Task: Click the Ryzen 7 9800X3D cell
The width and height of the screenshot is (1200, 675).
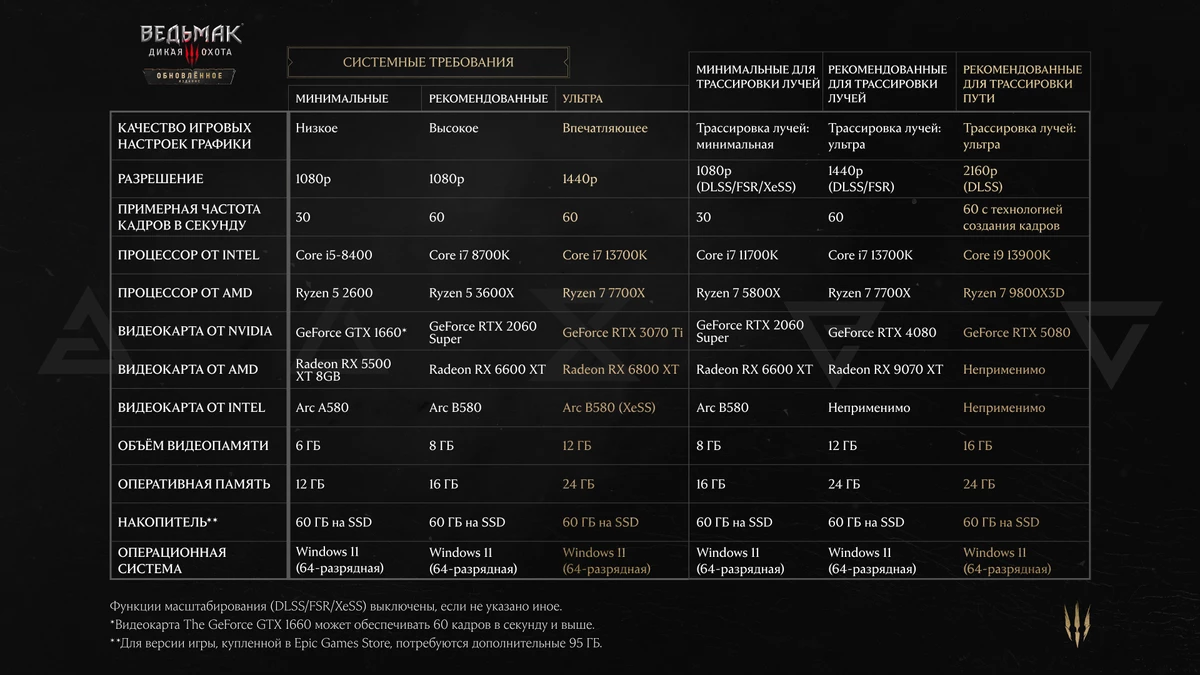Action: (x=1012, y=293)
